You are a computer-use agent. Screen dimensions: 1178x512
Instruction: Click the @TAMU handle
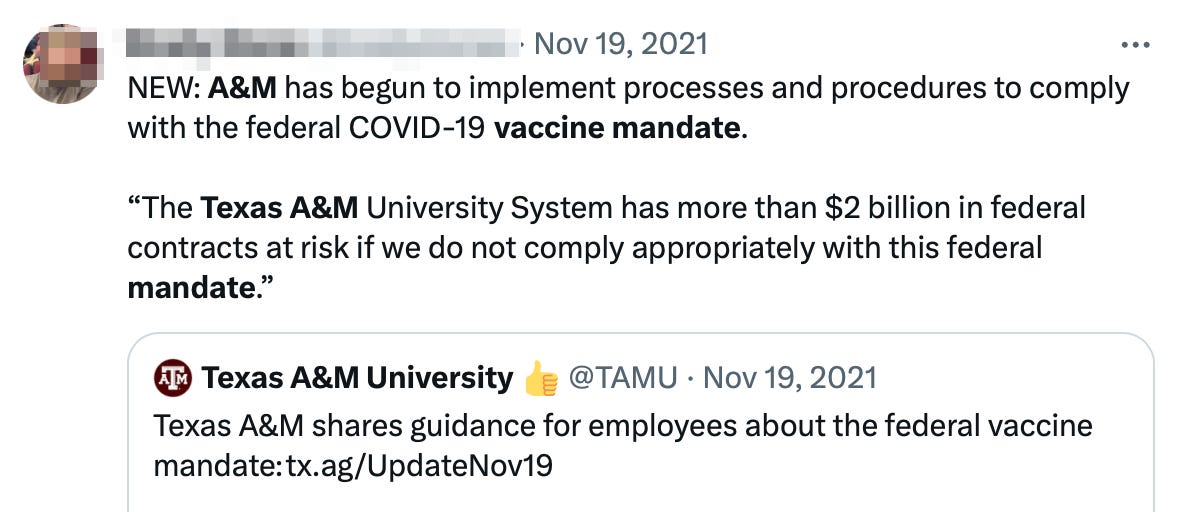pos(622,378)
